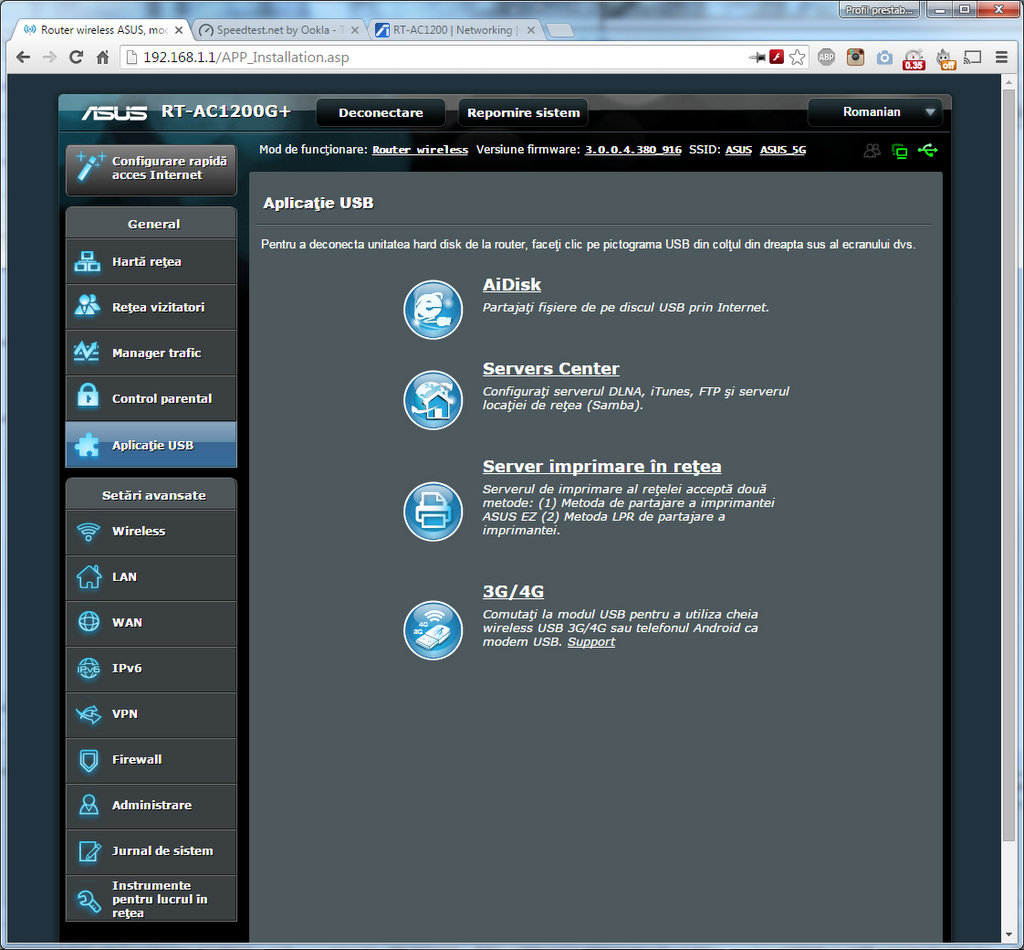The image size is (1024, 950).
Task: Open the Instagram extension icon
Action: [856, 57]
